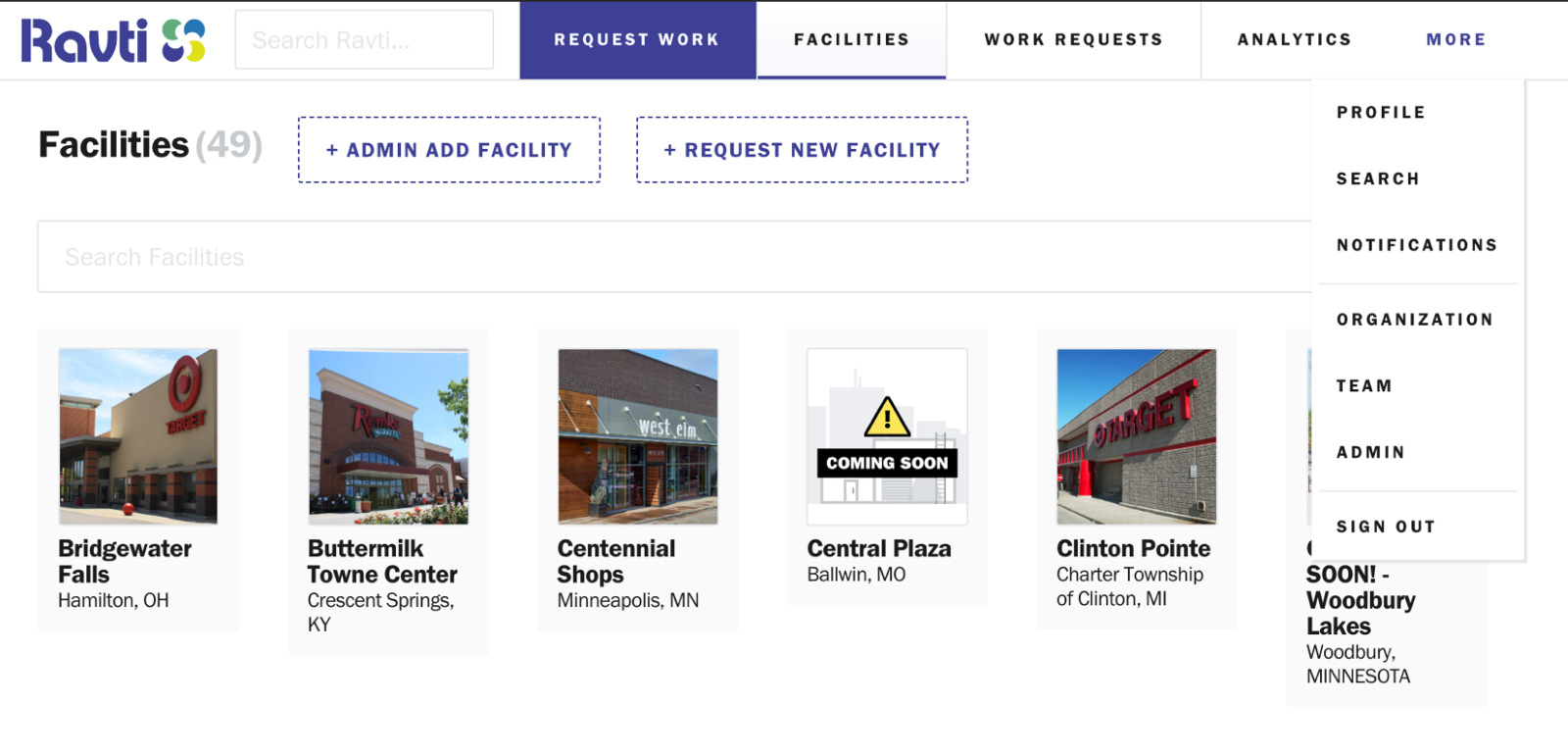
Task: Select Profile from the More menu
Action: pos(1381,113)
